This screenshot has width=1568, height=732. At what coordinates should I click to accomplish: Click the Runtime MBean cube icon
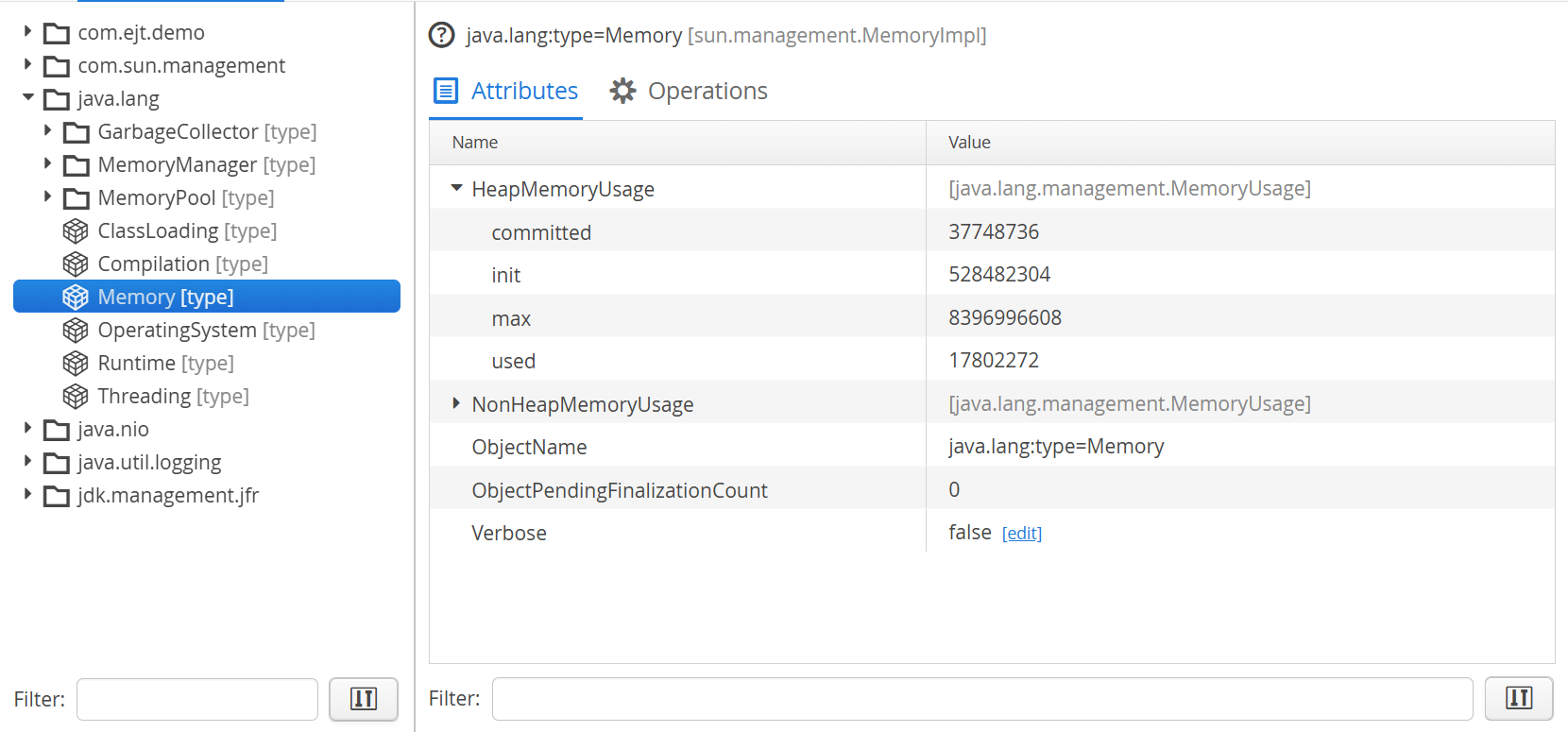76,364
